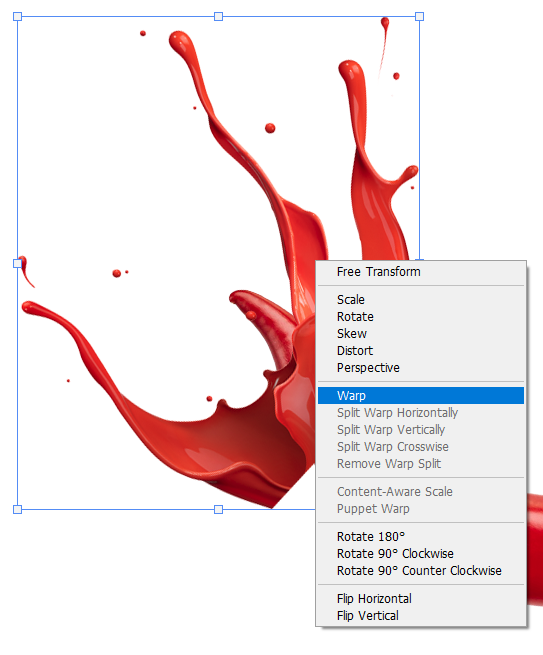Image resolution: width=543 pixels, height=655 pixels.
Task: Click Remove Warp Split entry
Action: pos(421,464)
